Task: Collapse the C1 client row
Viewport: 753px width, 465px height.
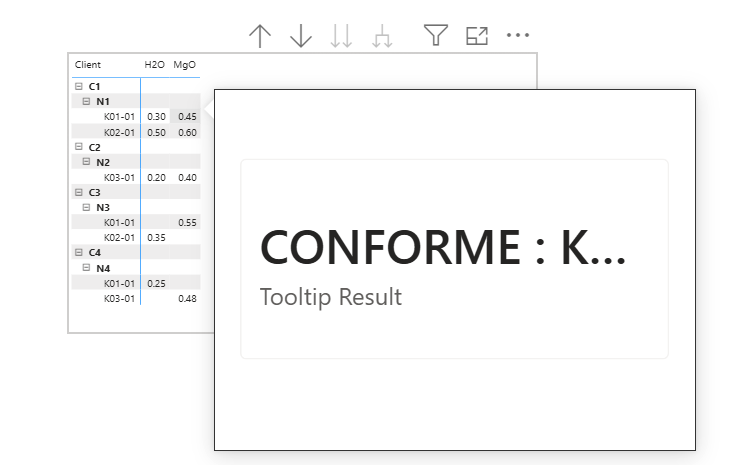Action: point(79,86)
